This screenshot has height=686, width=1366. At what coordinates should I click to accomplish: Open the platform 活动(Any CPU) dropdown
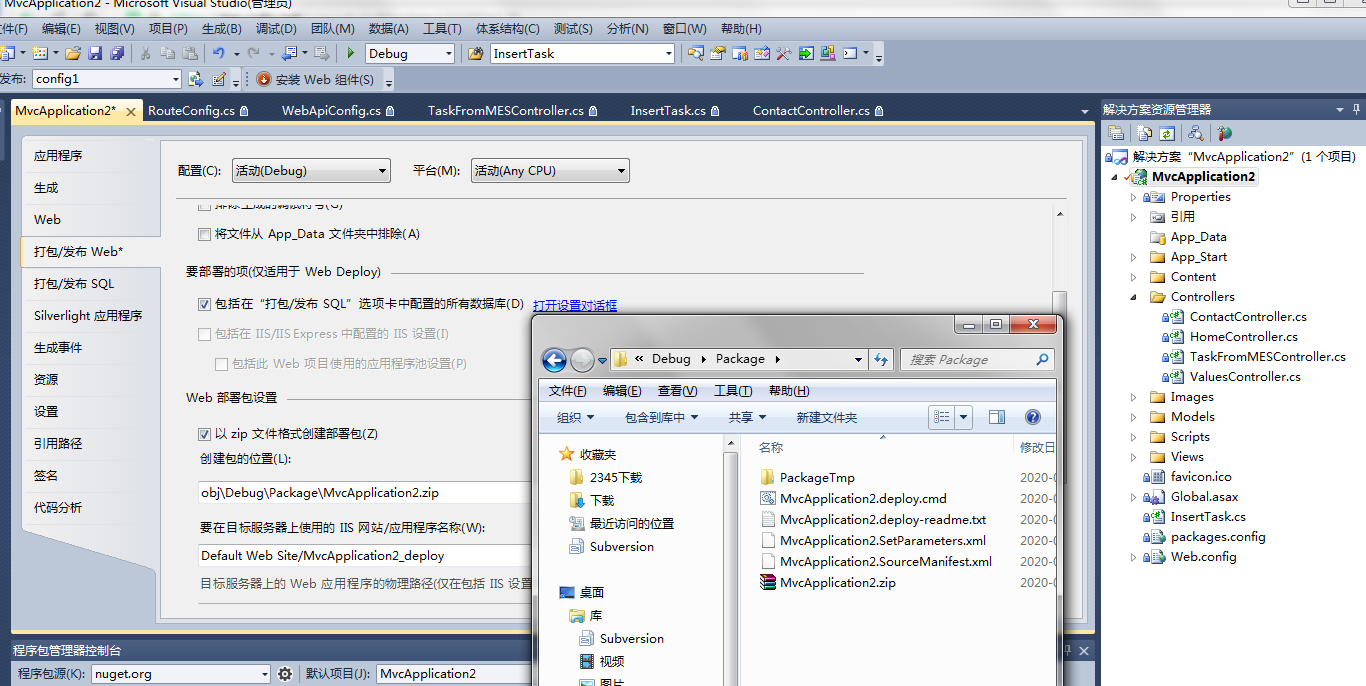tap(550, 171)
